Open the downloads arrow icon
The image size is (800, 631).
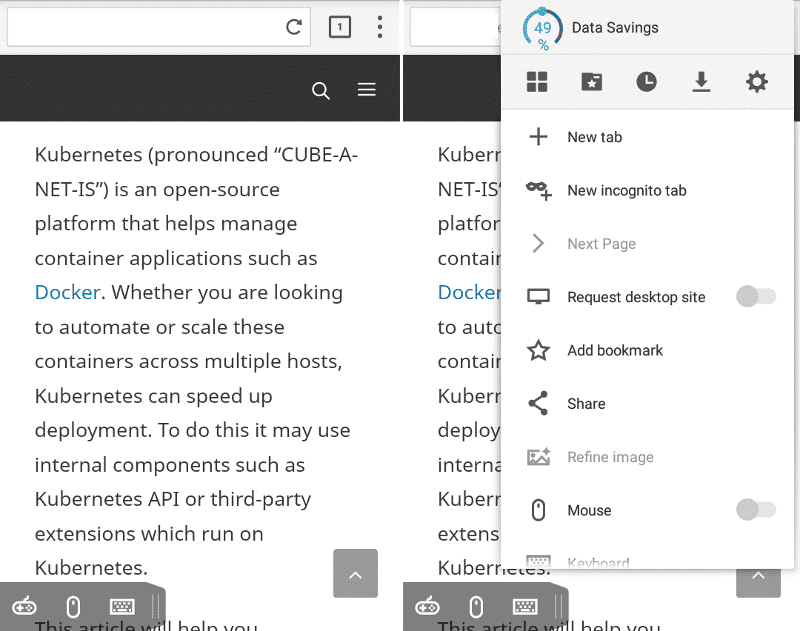[x=702, y=82]
